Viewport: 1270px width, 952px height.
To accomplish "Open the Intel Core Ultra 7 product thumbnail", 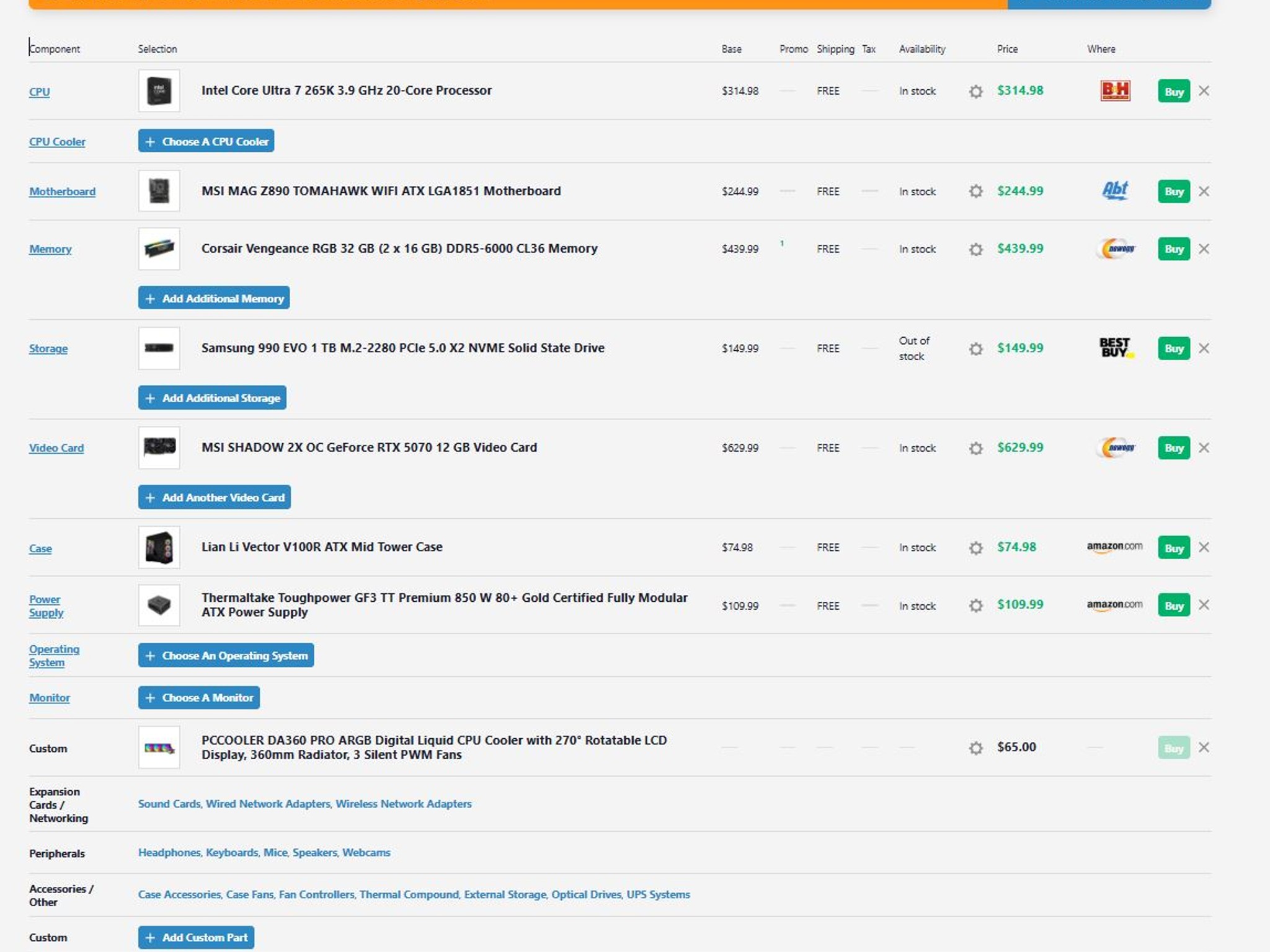I will pyautogui.click(x=159, y=91).
